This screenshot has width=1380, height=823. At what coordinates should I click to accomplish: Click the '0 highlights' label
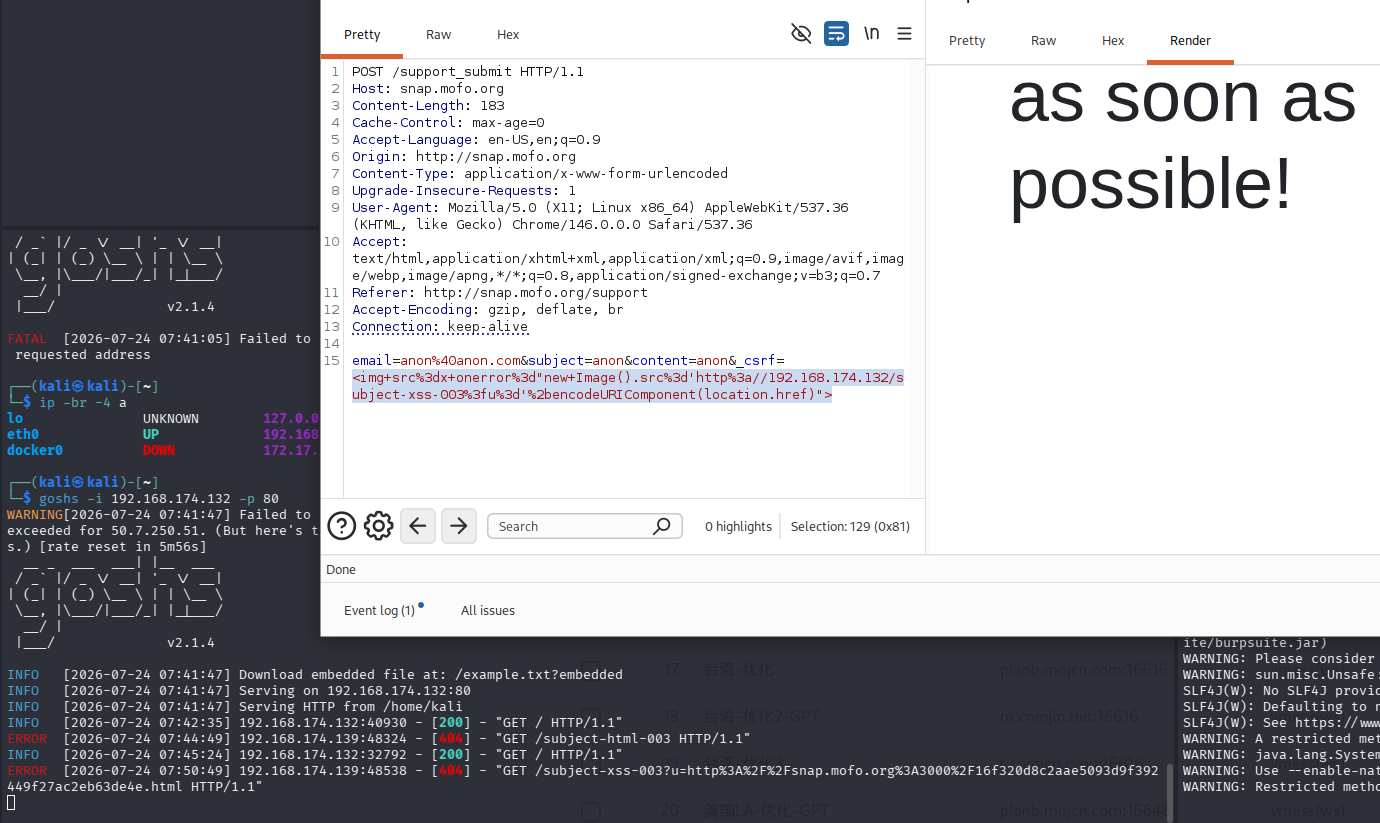point(738,526)
